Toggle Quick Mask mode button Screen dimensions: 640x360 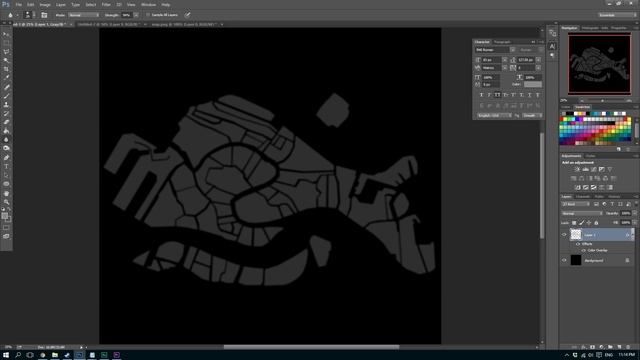coord(6,228)
